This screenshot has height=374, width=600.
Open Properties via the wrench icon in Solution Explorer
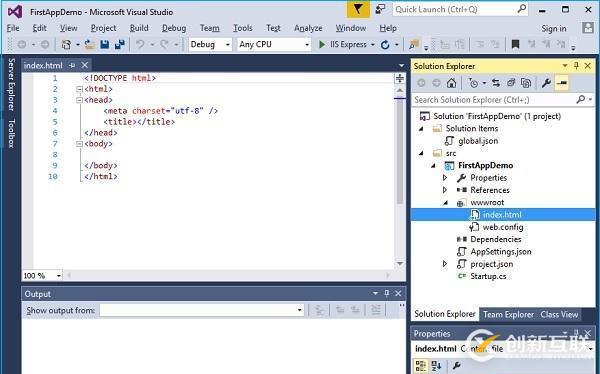click(546, 83)
